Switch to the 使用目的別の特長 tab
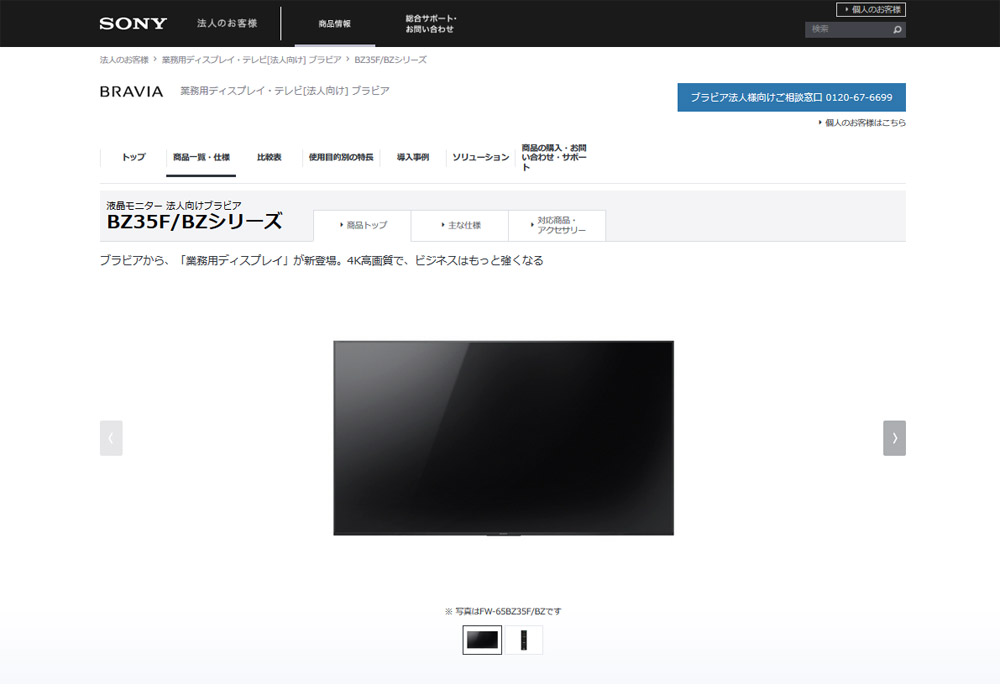Viewport: 1000px width, 690px height. click(339, 157)
